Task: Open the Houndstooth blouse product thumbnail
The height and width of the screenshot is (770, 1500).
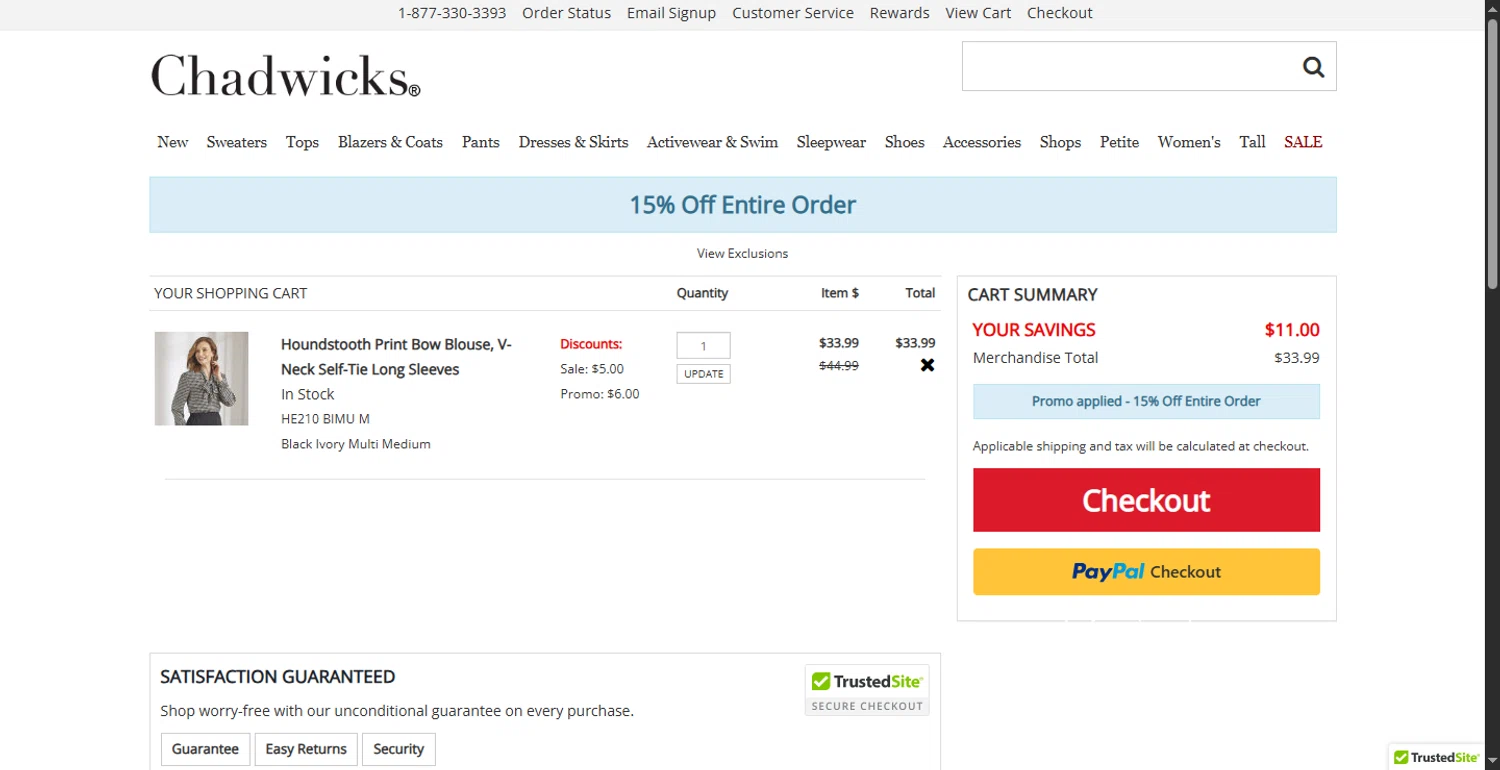Action: click(201, 379)
